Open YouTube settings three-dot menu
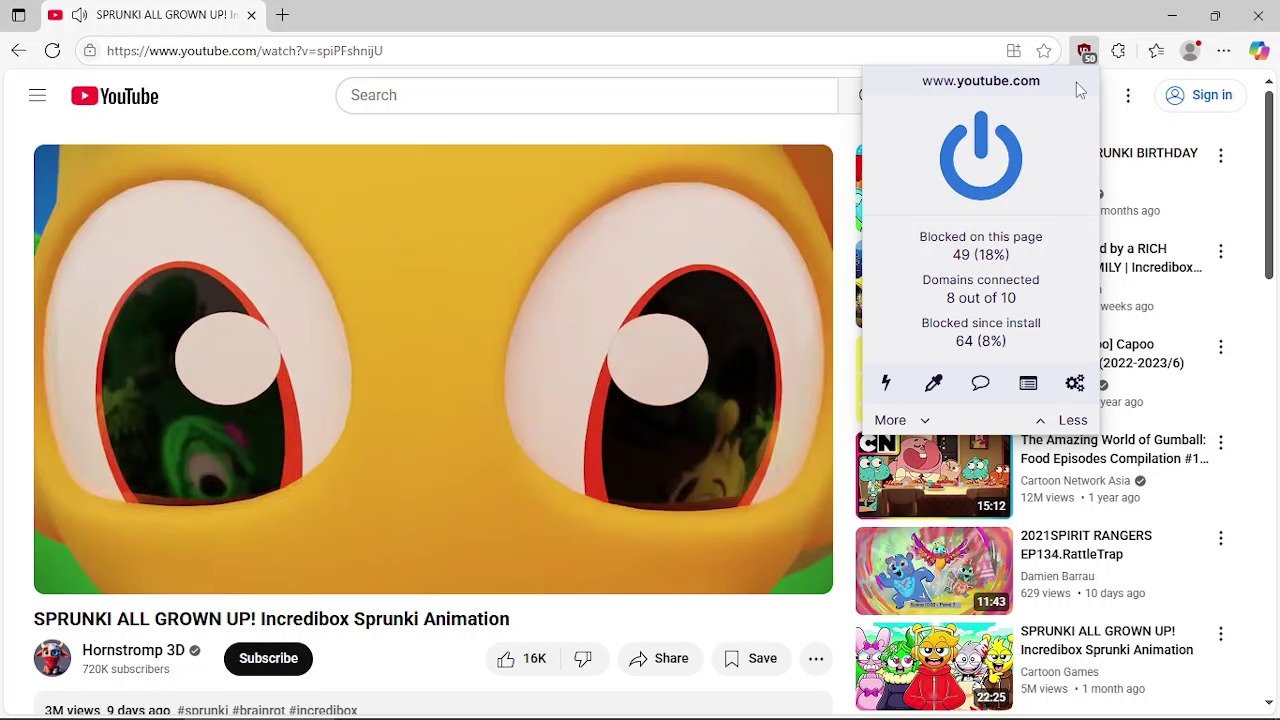1280x720 pixels. click(x=1128, y=95)
